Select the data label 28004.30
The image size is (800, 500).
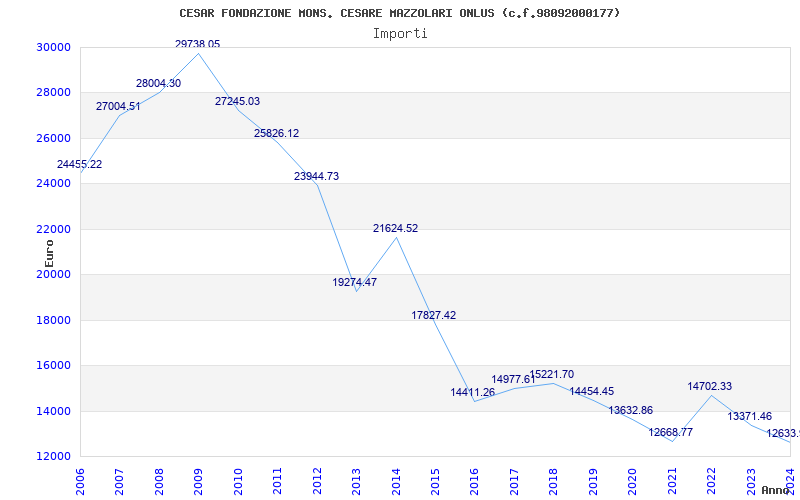(158, 83)
